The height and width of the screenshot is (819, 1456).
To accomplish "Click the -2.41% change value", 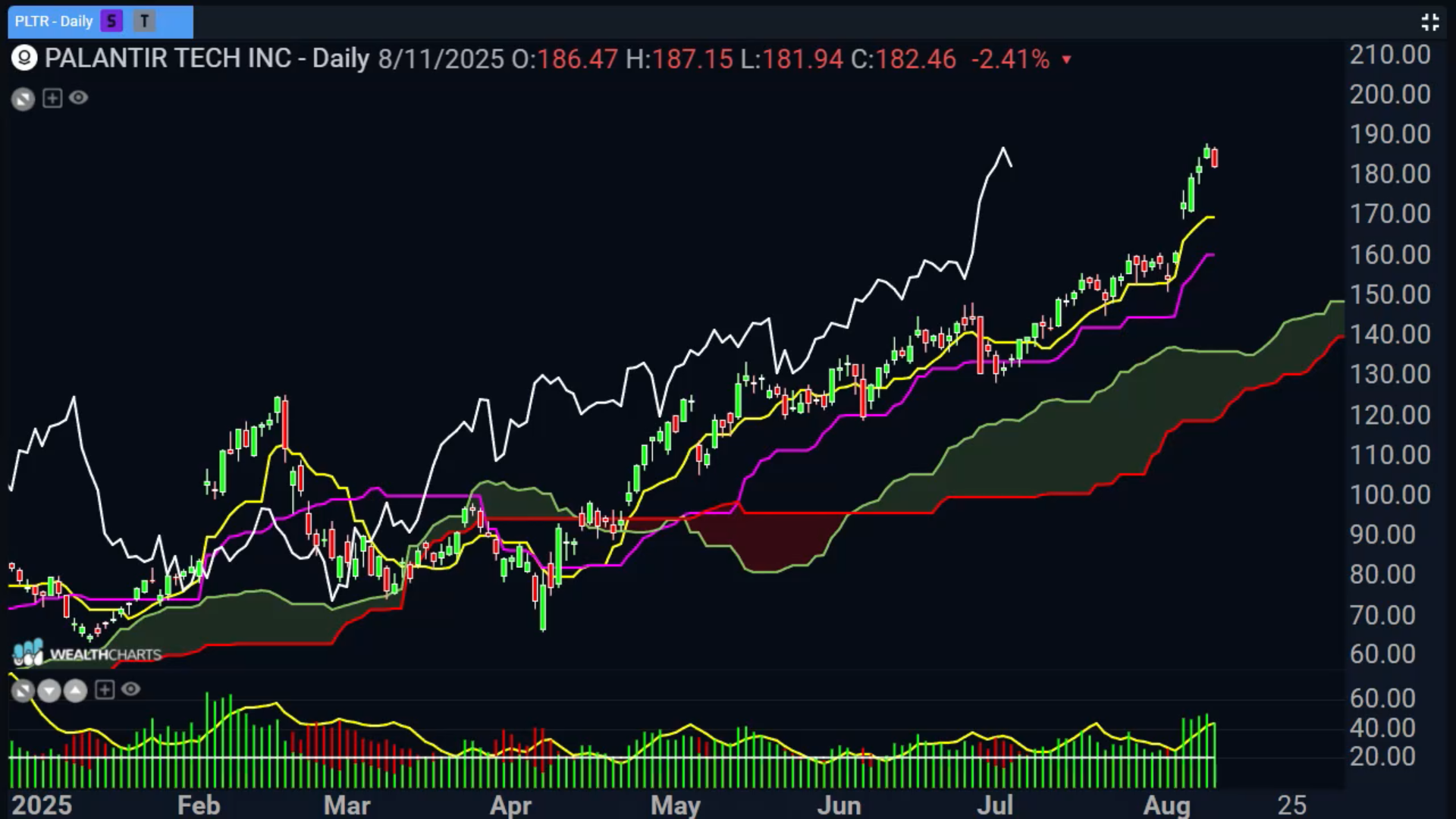I will (x=1010, y=59).
